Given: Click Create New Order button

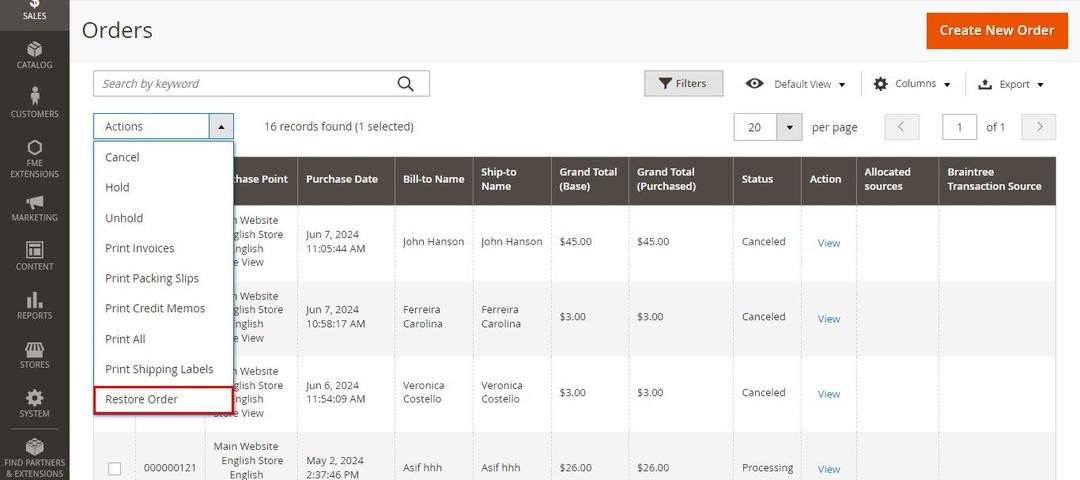Looking at the screenshot, I should [996, 30].
